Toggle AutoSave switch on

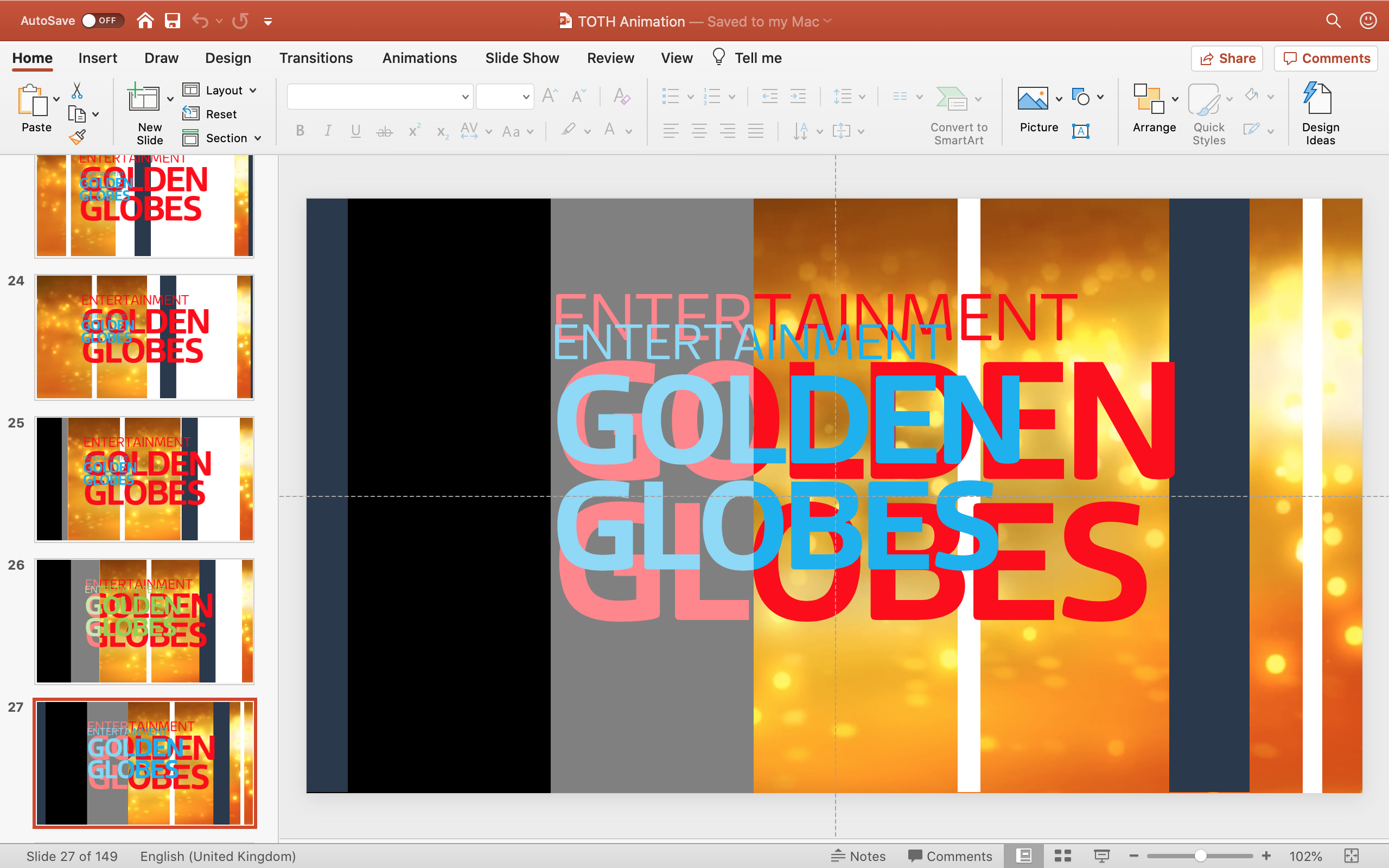[x=103, y=21]
